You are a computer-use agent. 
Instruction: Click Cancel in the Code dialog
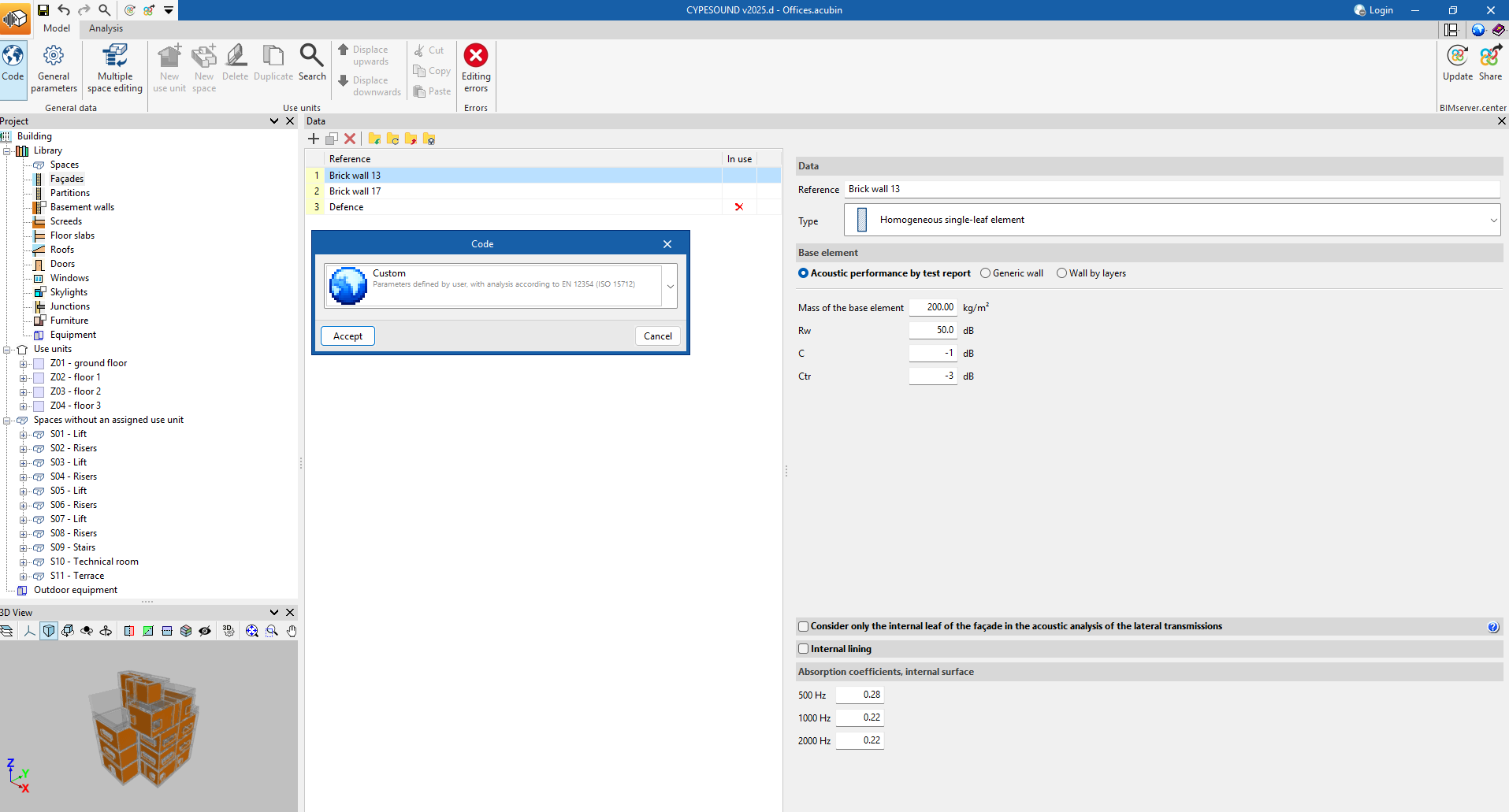[x=658, y=336]
